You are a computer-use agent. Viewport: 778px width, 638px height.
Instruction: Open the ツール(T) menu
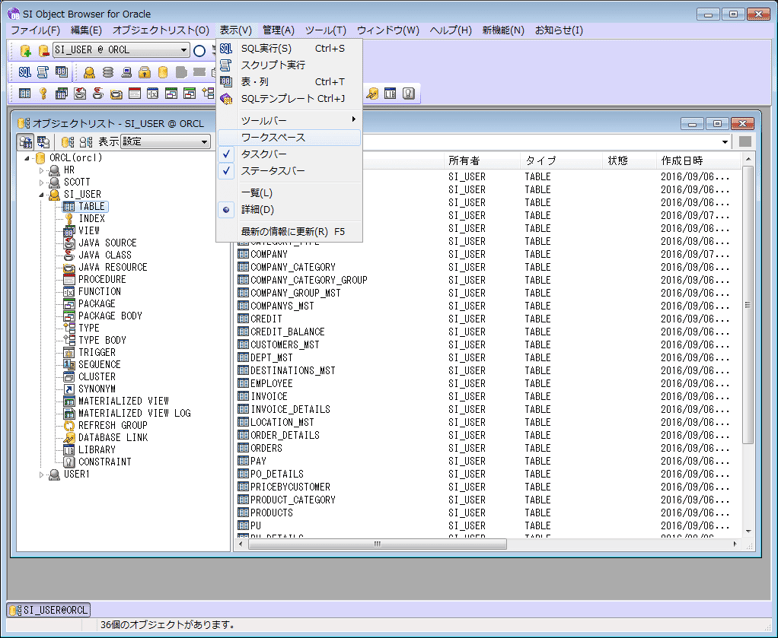click(x=325, y=30)
